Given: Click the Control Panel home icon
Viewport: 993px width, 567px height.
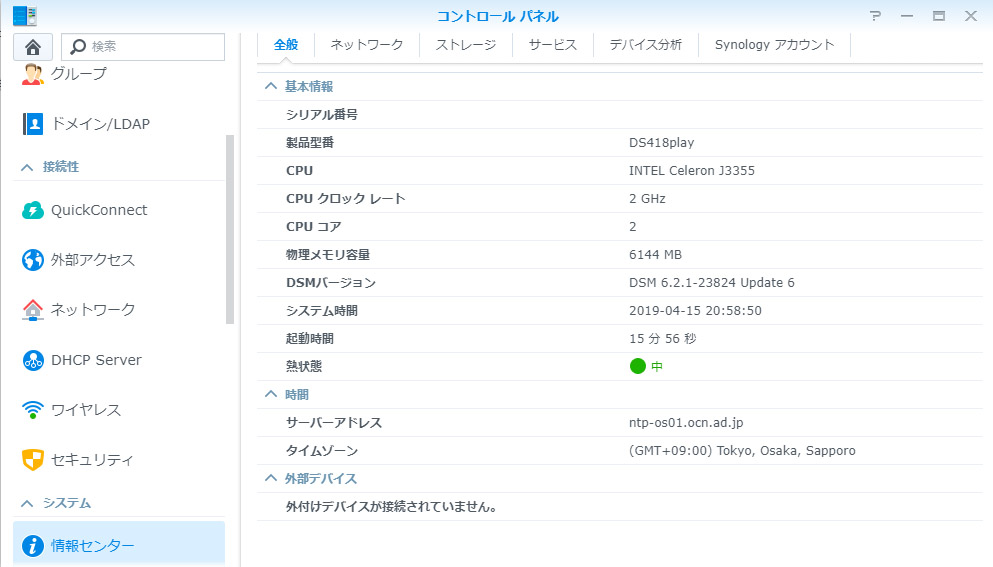Looking at the screenshot, I should click(33, 47).
